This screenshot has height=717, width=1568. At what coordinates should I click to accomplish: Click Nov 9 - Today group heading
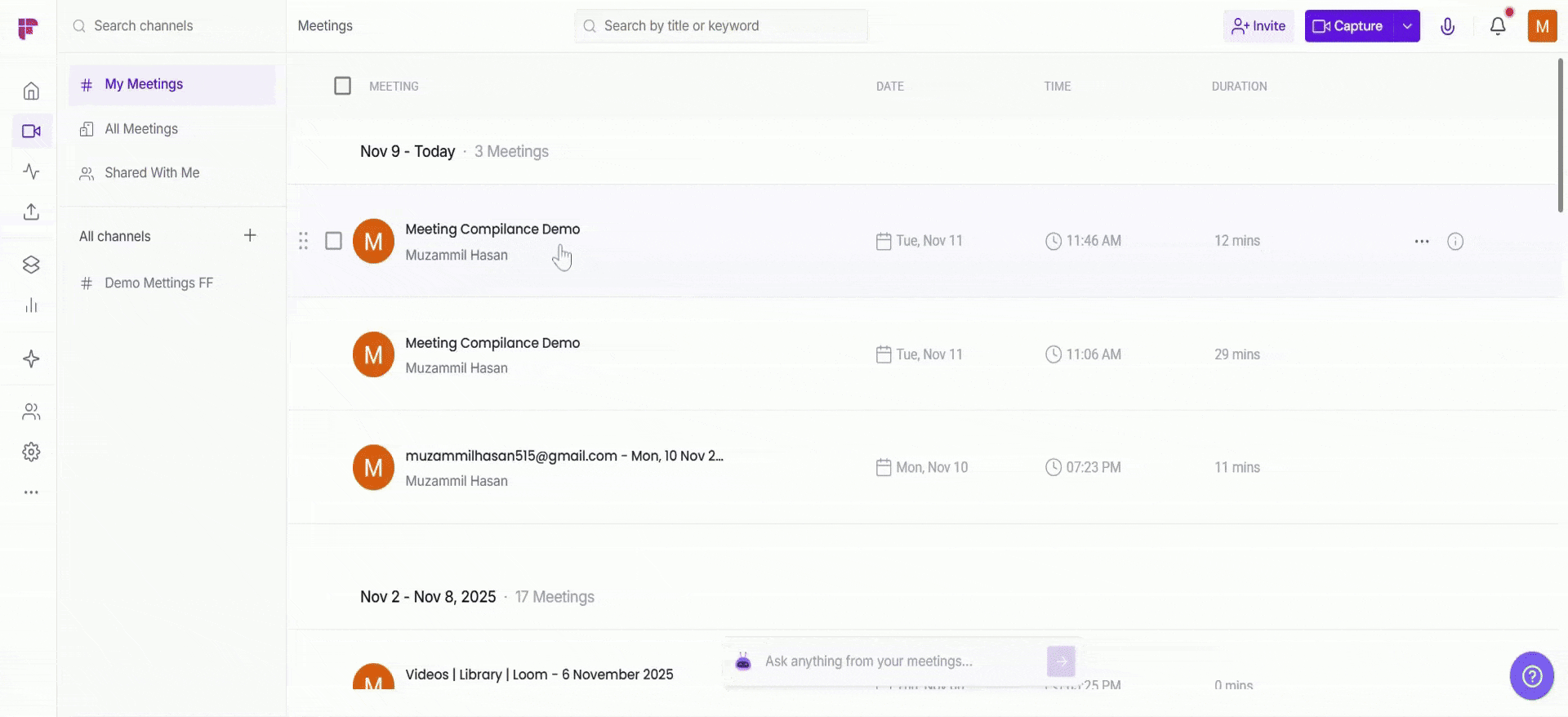(408, 152)
